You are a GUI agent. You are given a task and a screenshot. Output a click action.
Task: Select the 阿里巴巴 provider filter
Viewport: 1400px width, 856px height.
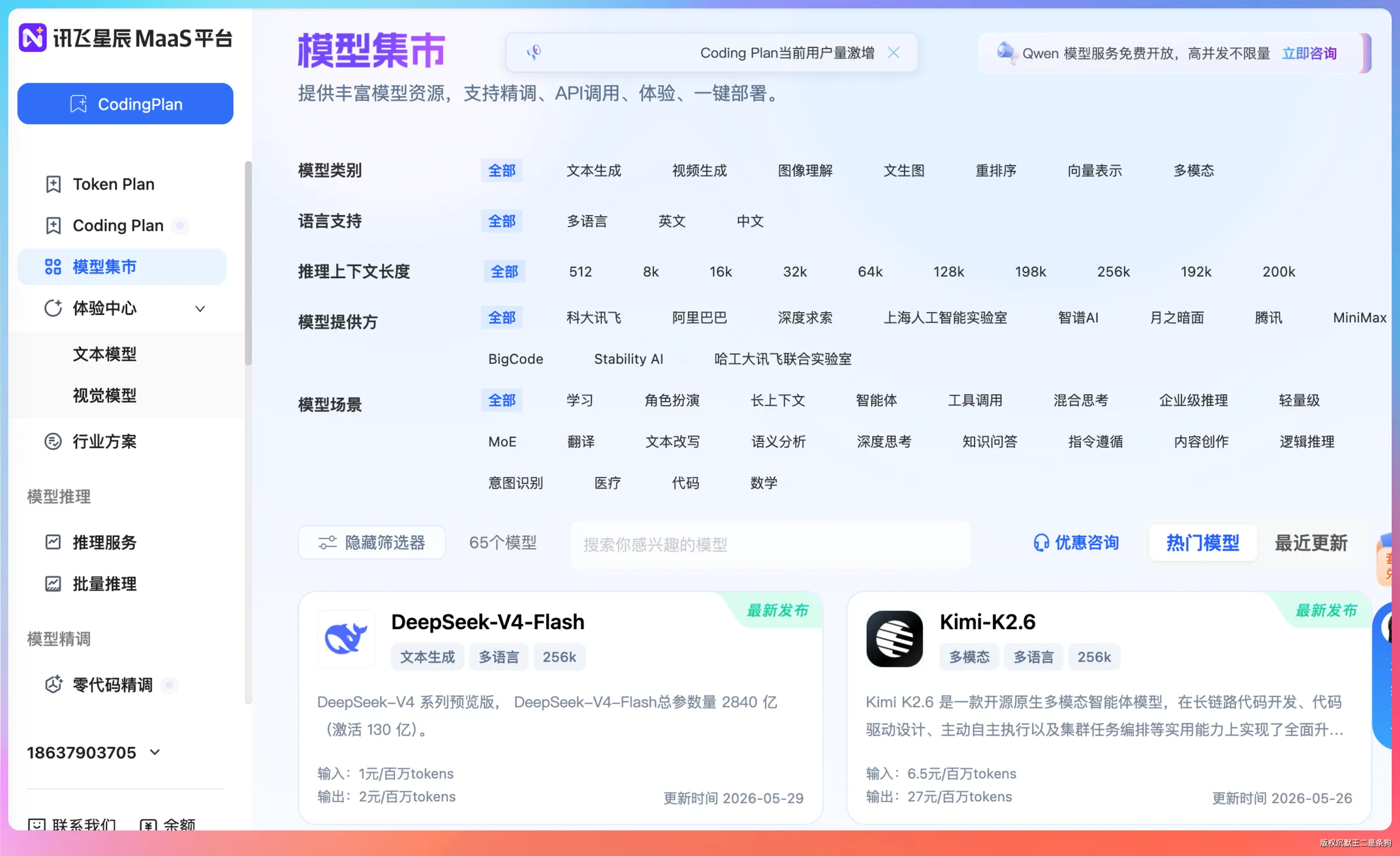pyautogui.click(x=699, y=317)
